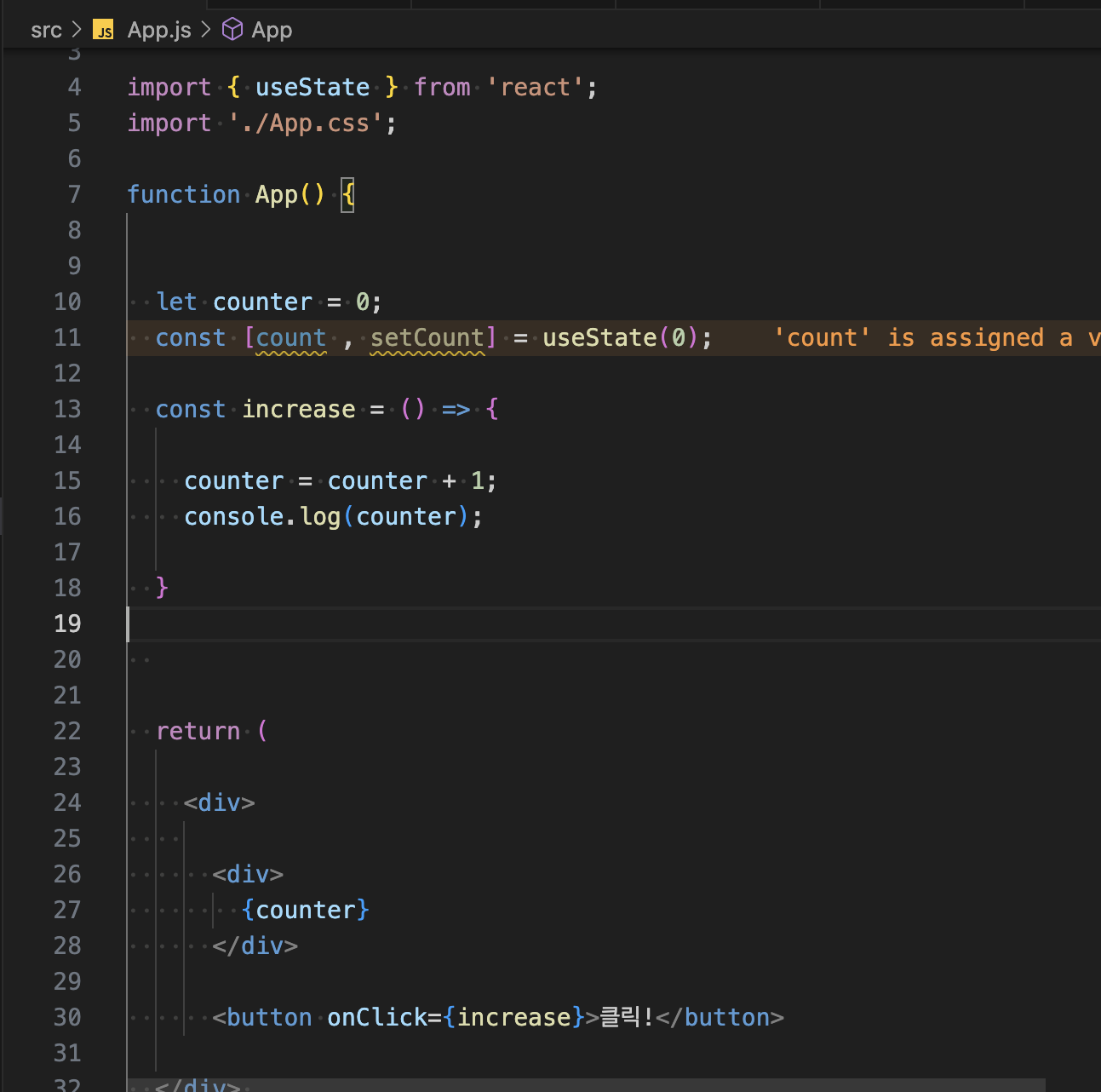
Task: Click the 'log' method on line 16
Action: (320, 516)
